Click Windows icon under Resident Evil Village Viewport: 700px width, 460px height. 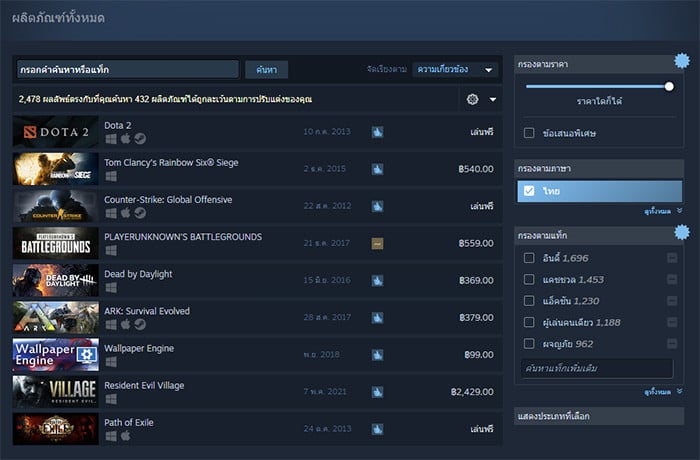tap(111, 399)
